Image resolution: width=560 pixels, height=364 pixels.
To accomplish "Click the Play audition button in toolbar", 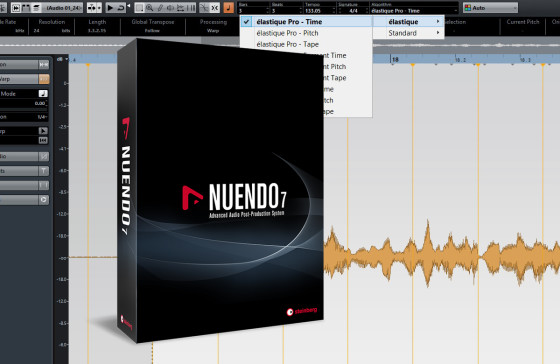I will click(x=110, y=8).
